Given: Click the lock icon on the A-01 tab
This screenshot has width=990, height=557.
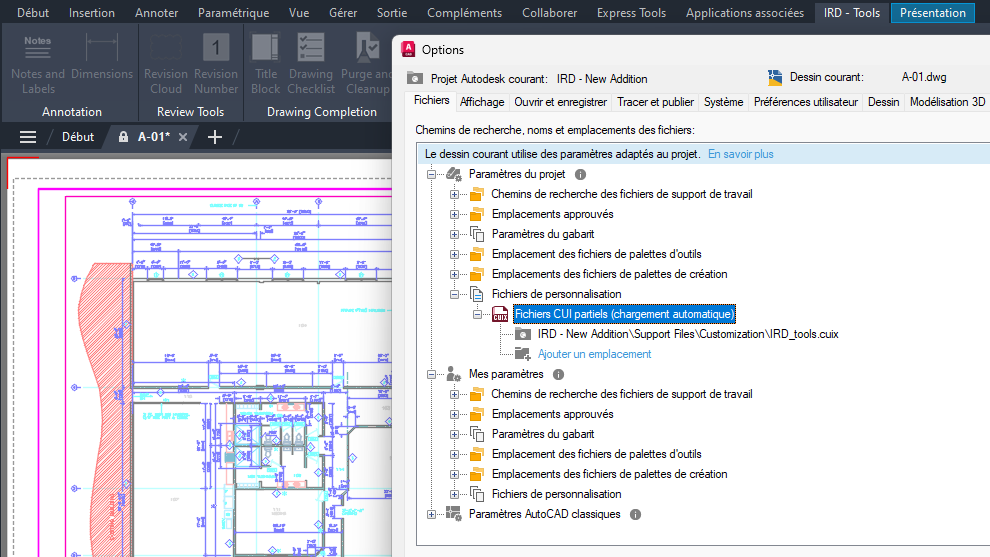Looking at the screenshot, I should (123, 137).
